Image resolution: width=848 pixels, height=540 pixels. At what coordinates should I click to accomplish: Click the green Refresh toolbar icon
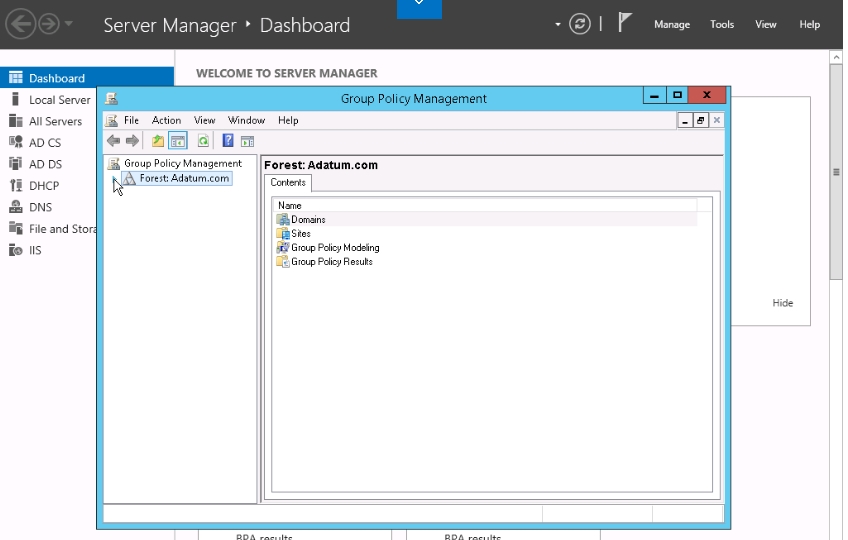point(203,141)
